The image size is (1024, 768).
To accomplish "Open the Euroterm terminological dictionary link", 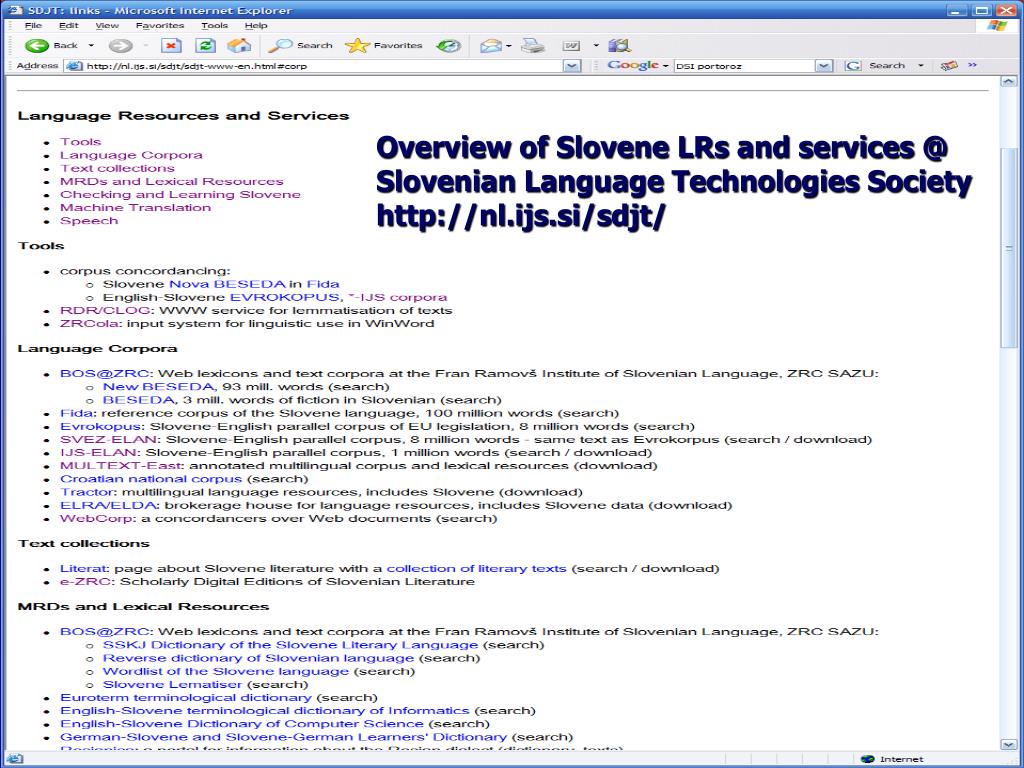I will 185,697.
